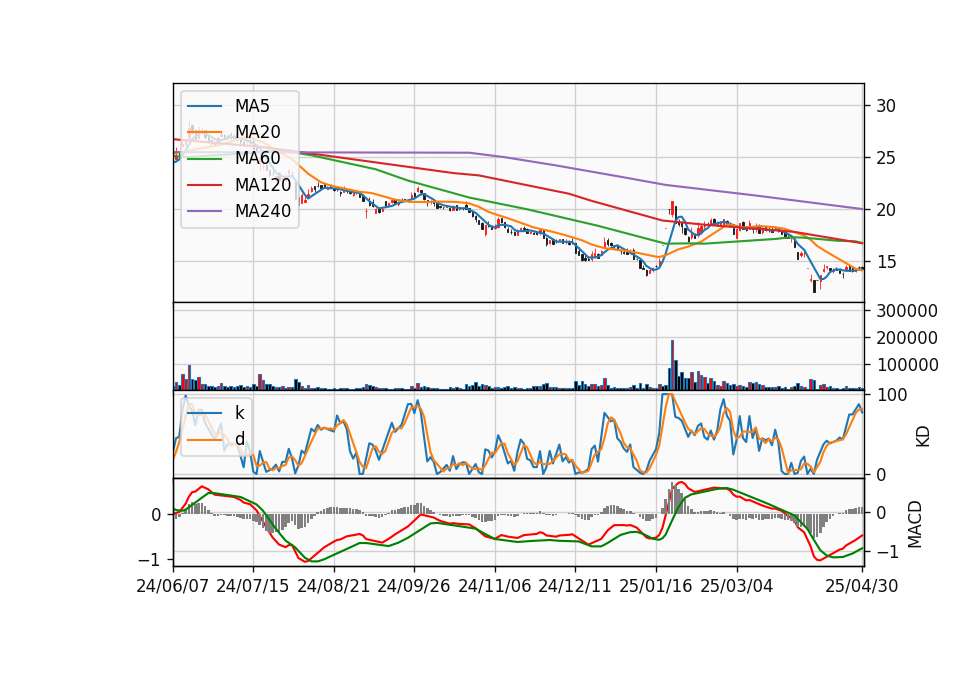Click the 25/04/30 date axis label
This screenshot has height=690, width=960.
click(862, 586)
